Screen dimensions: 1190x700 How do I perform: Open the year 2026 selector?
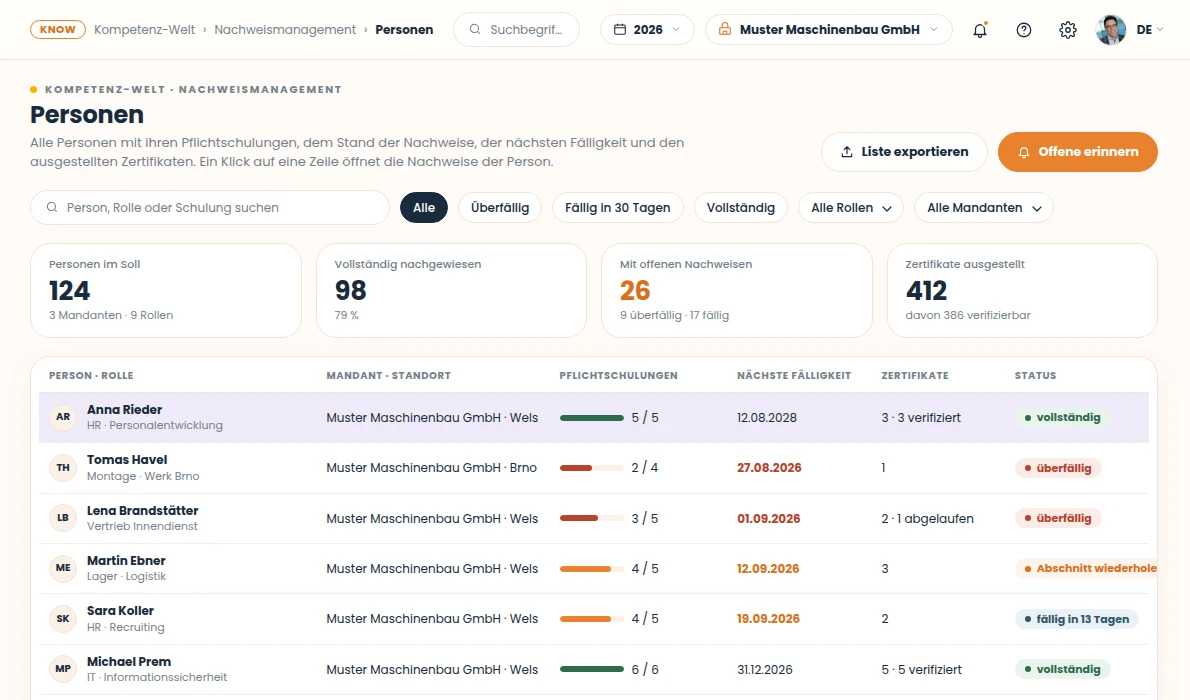coord(647,30)
